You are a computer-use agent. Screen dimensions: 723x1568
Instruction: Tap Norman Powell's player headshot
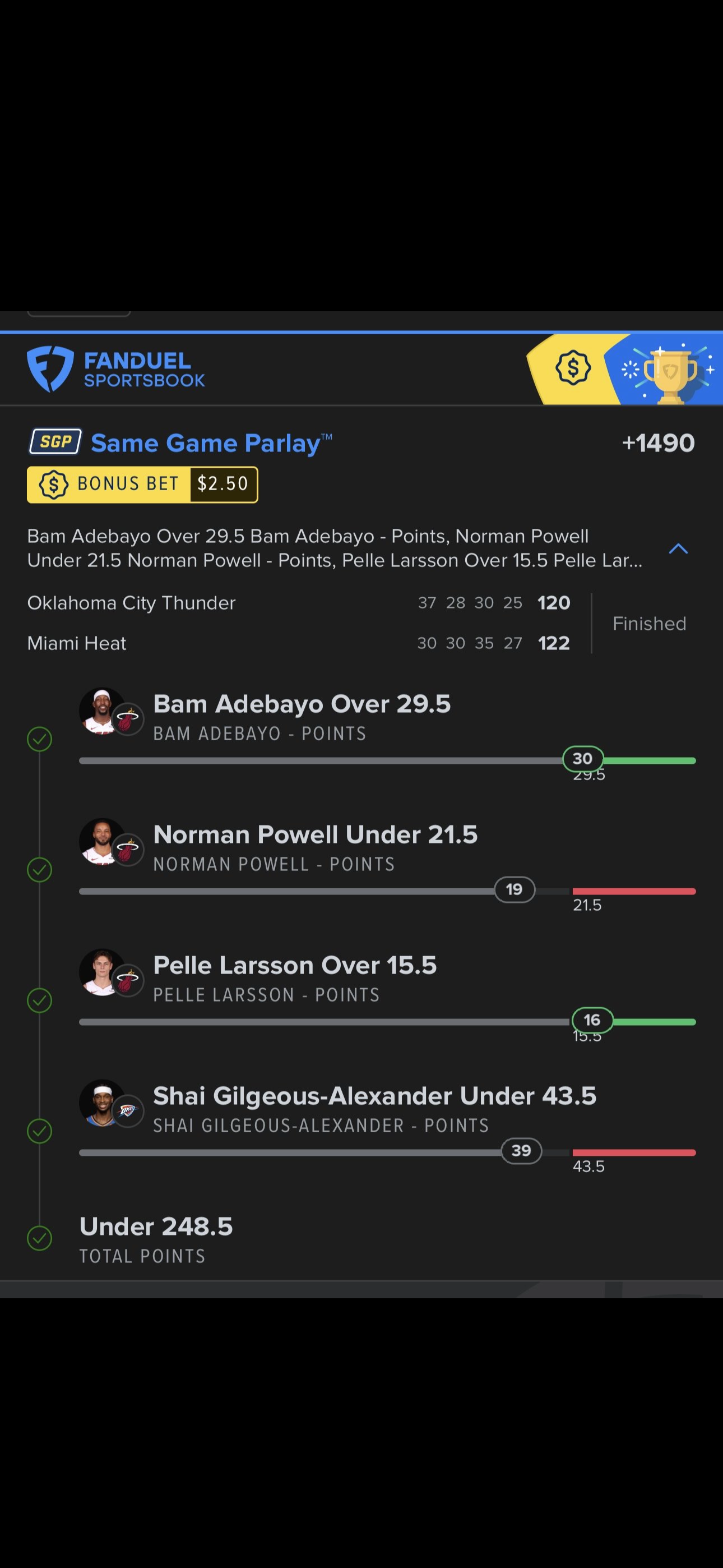pyautogui.click(x=101, y=842)
